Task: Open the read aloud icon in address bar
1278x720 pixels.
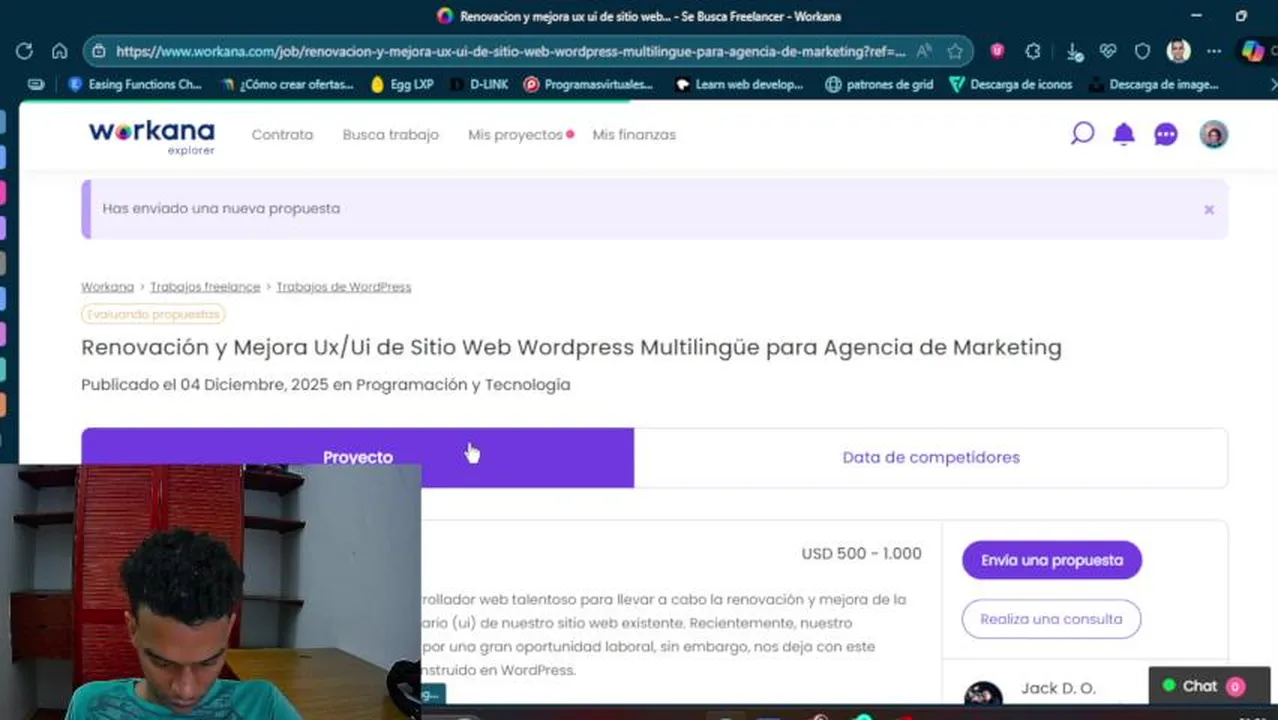Action: coord(924,51)
